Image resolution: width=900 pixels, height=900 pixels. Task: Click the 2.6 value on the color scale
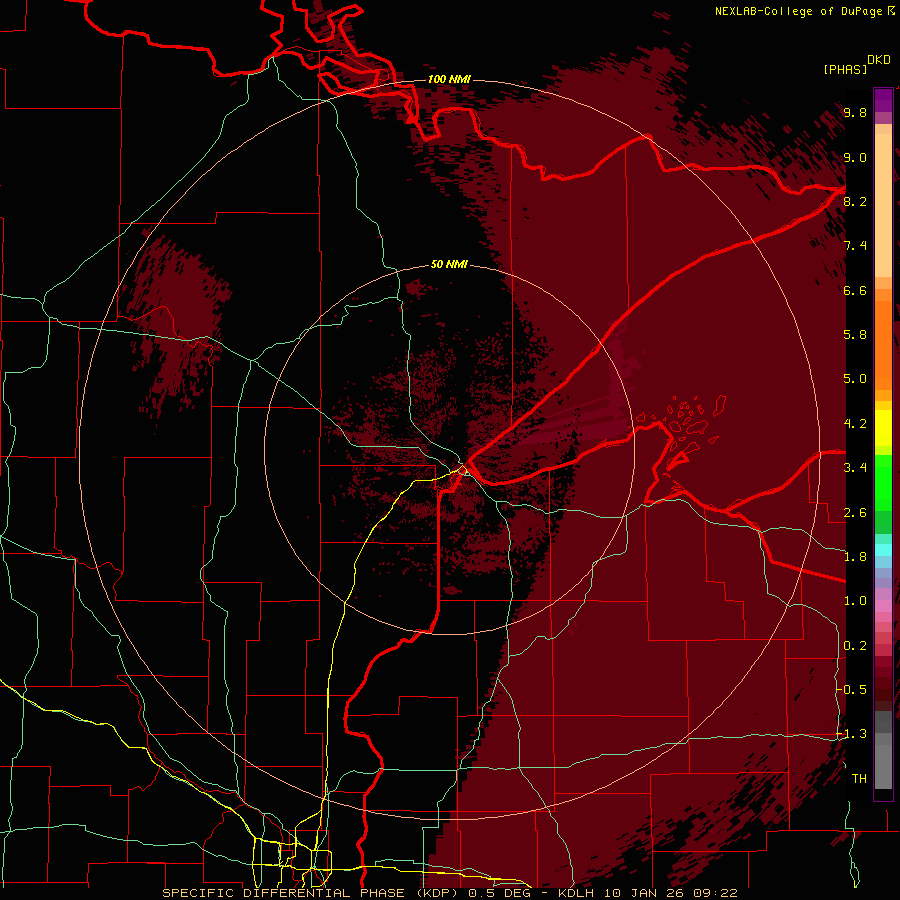(855, 513)
